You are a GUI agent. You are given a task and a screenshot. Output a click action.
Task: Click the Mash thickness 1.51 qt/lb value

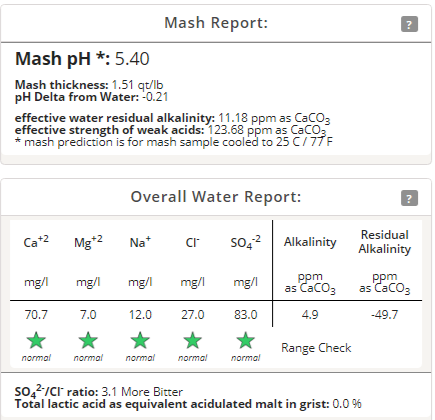(x=137, y=85)
